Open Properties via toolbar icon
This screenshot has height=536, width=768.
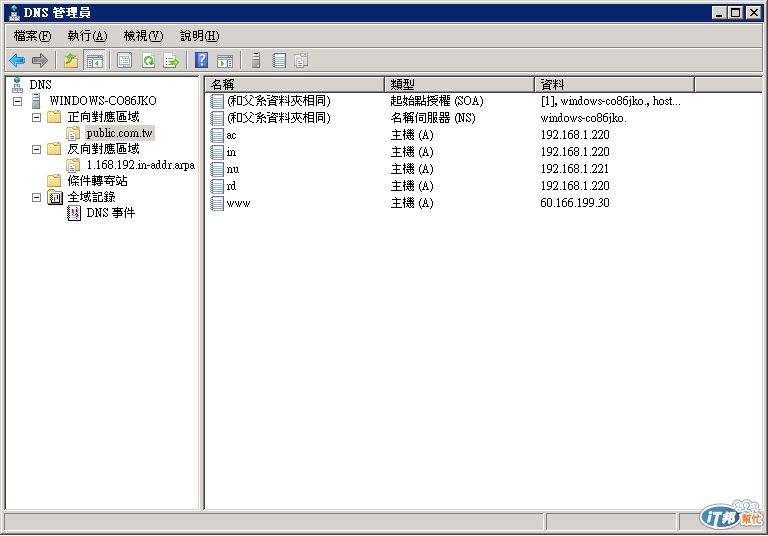pyautogui.click(x=124, y=60)
